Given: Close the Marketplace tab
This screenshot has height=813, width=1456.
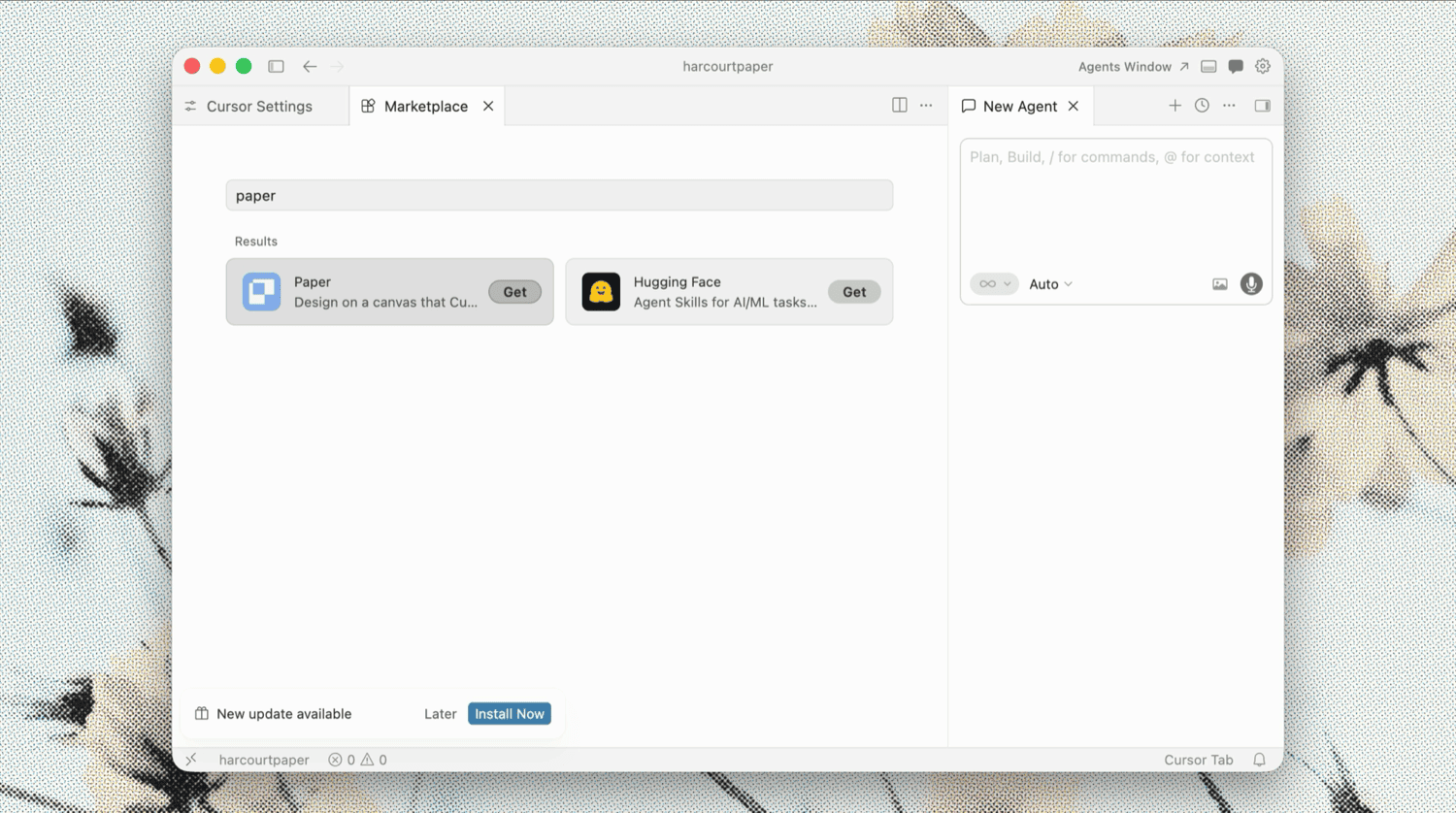Looking at the screenshot, I should coord(488,106).
